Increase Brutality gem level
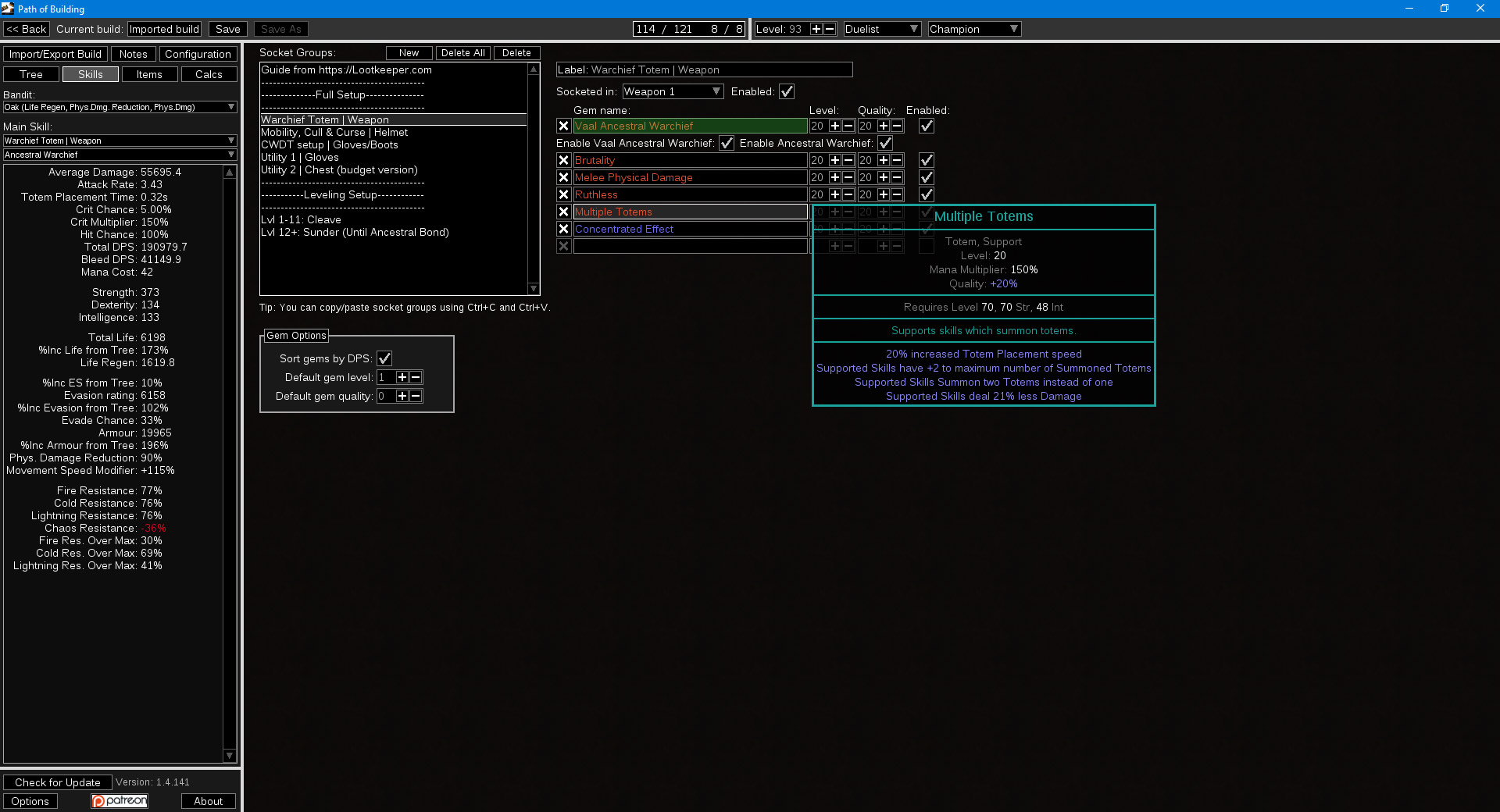 pyautogui.click(x=835, y=160)
